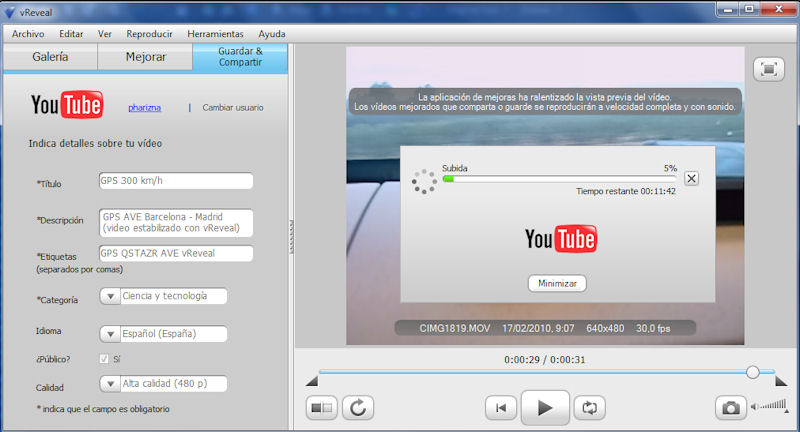Click the 5% upload percentage text

click(x=670, y=168)
